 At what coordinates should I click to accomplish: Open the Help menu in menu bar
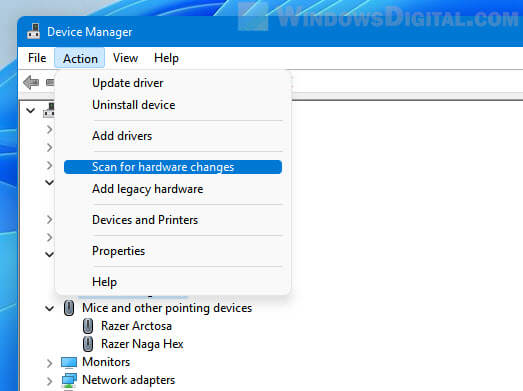tap(166, 58)
